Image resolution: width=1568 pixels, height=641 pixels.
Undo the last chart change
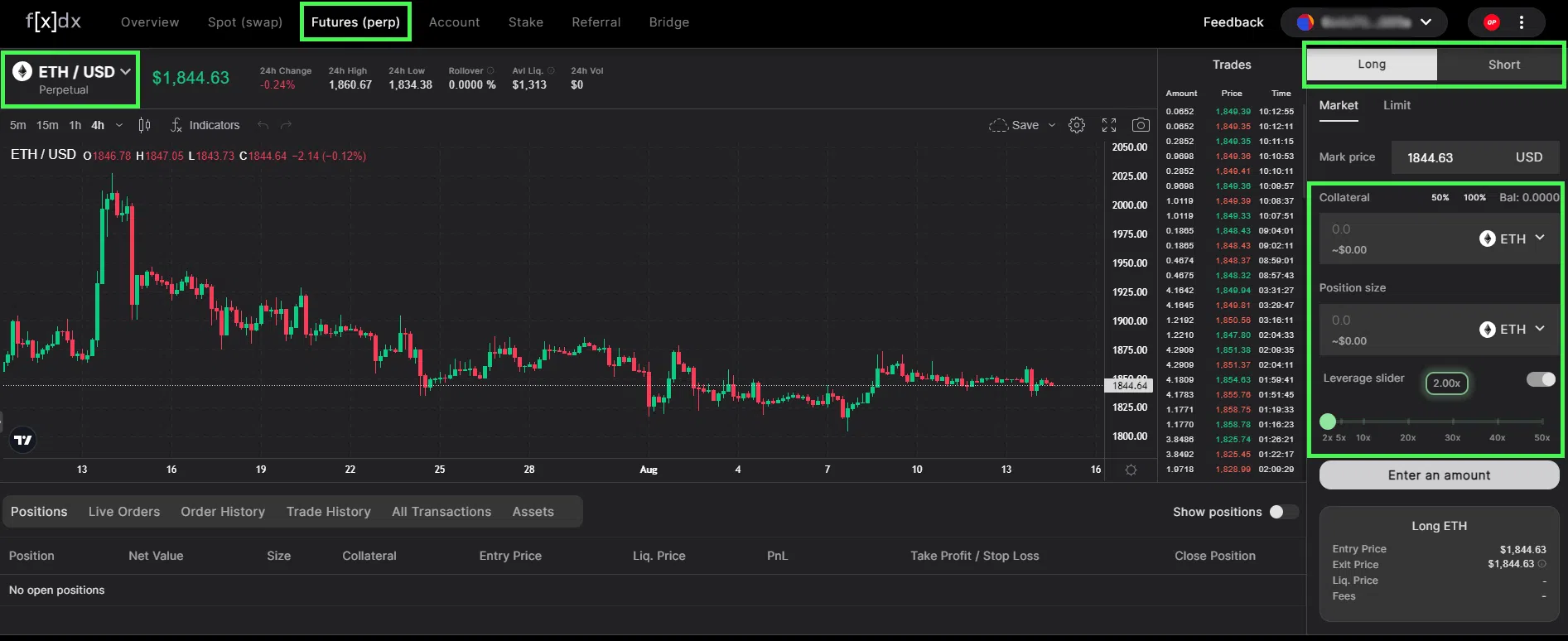pyautogui.click(x=263, y=125)
